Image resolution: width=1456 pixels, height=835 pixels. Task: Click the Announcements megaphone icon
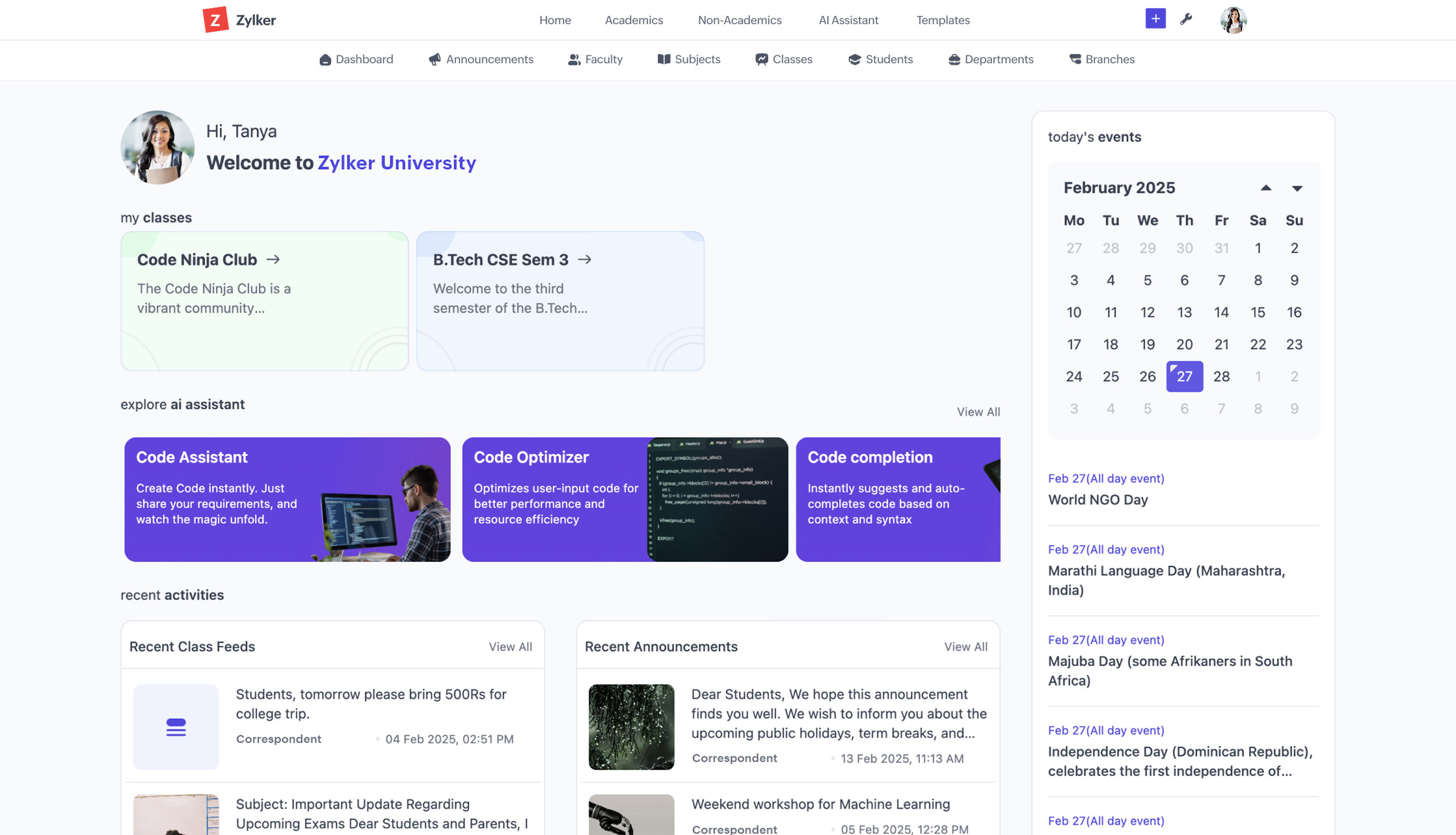pos(435,59)
